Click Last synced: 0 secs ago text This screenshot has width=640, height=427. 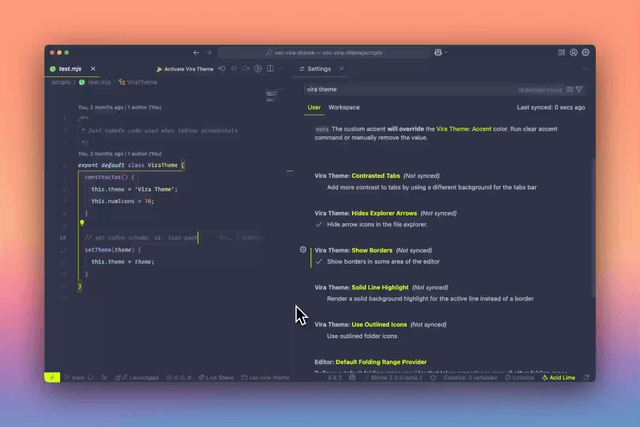[x=551, y=107]
